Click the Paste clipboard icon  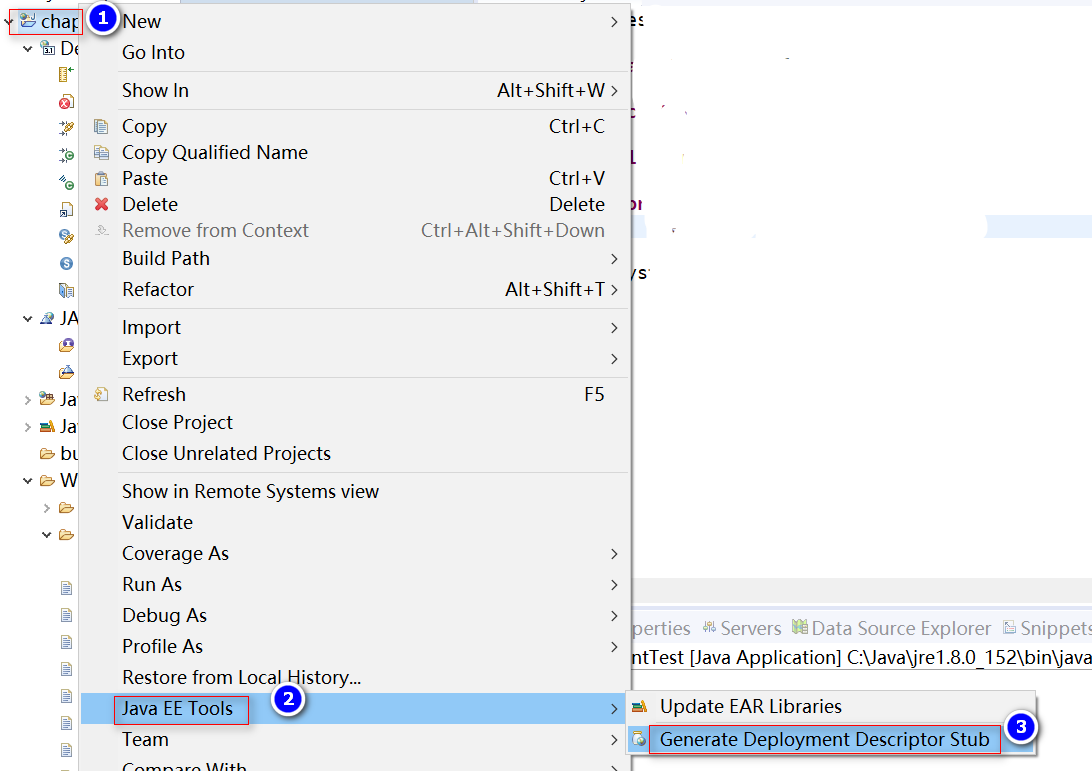[102, 179]
